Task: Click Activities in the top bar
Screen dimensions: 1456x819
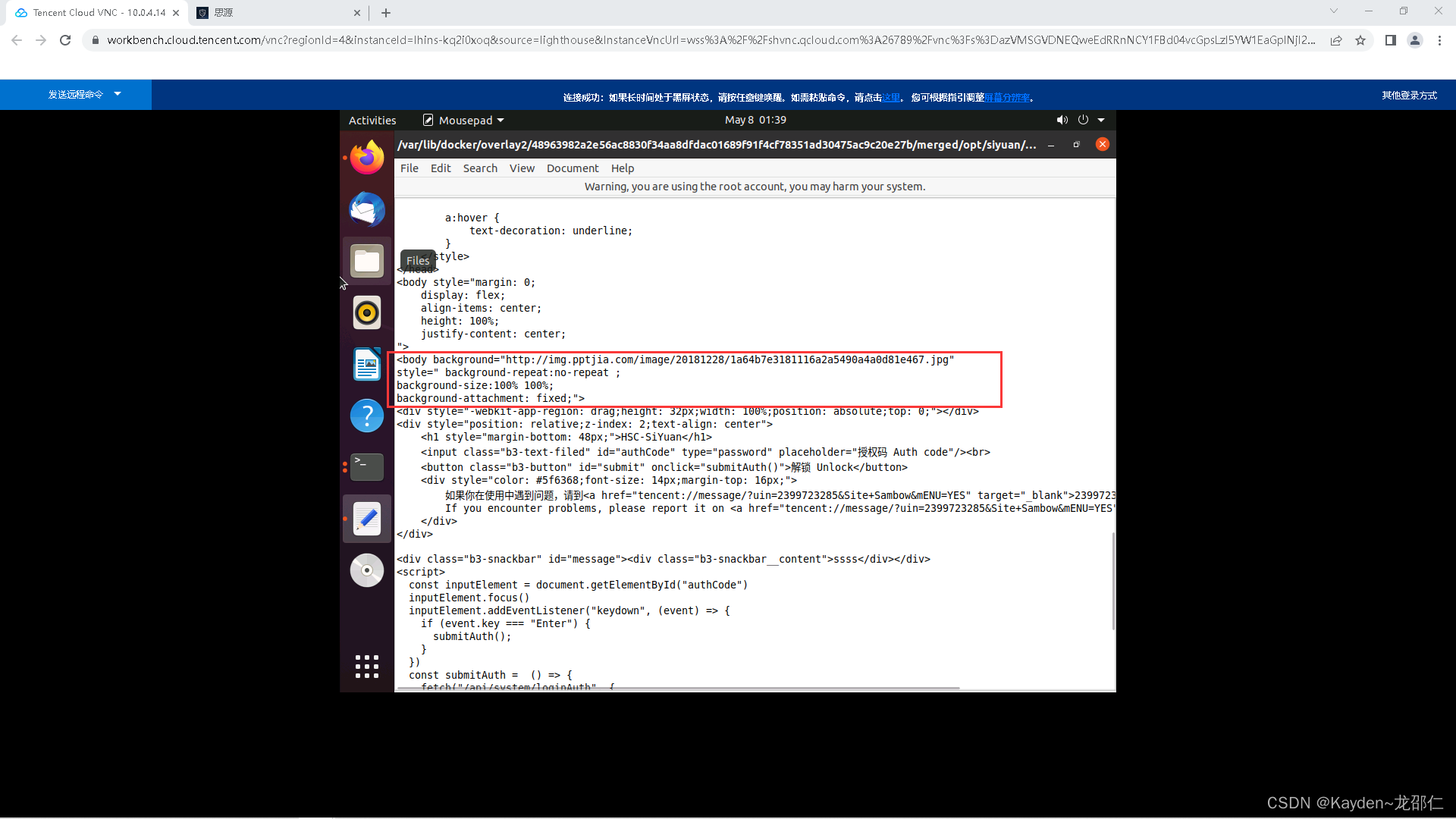Action: (x=372, y=121)
